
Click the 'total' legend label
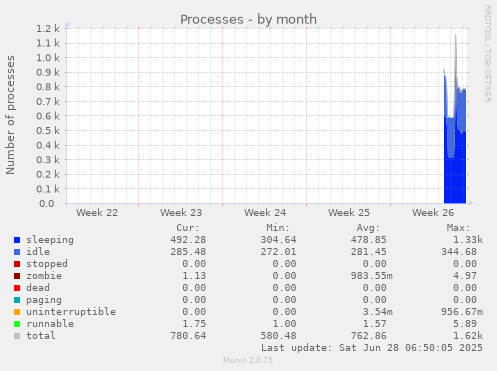click(41, 336)
